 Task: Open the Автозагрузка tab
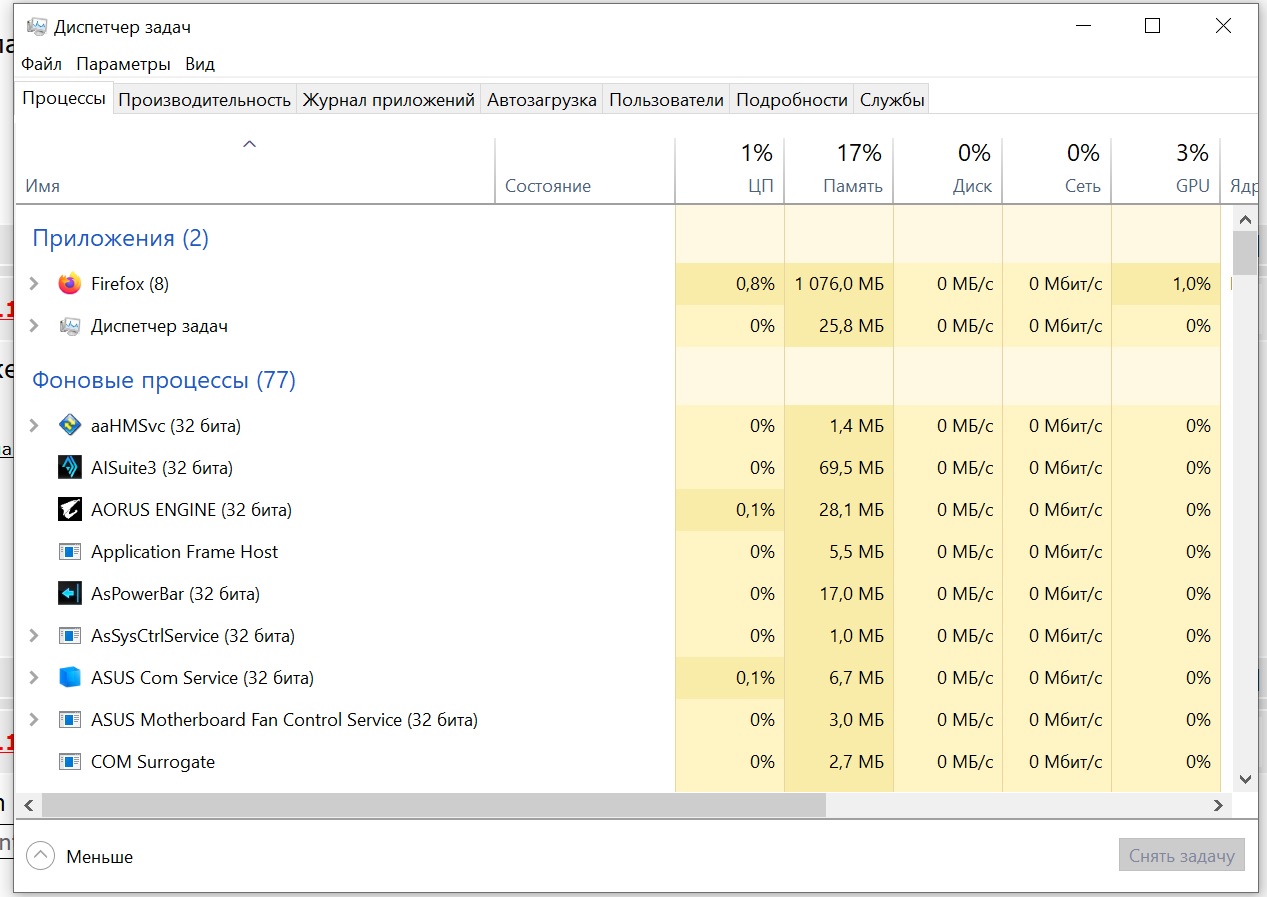point(542,100)
